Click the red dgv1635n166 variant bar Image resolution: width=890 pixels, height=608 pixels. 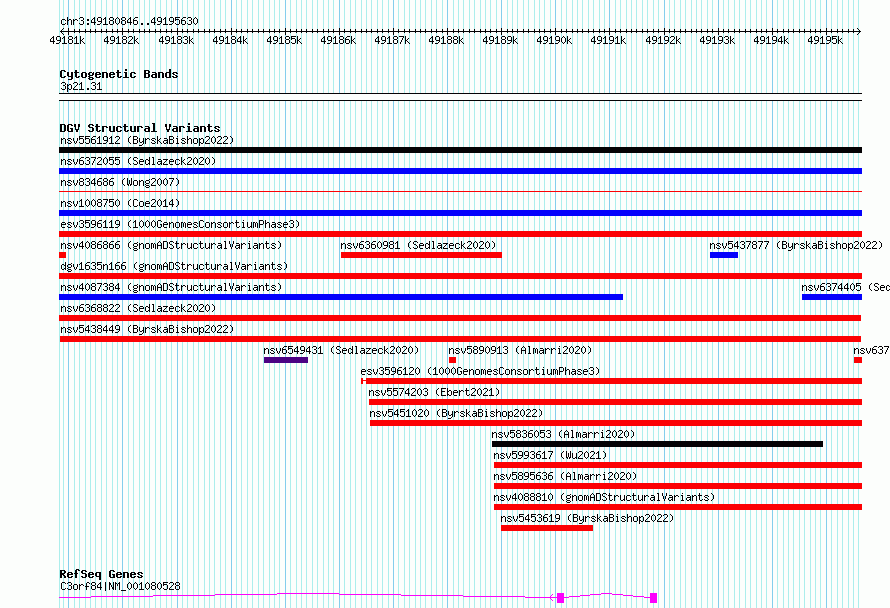460,276
